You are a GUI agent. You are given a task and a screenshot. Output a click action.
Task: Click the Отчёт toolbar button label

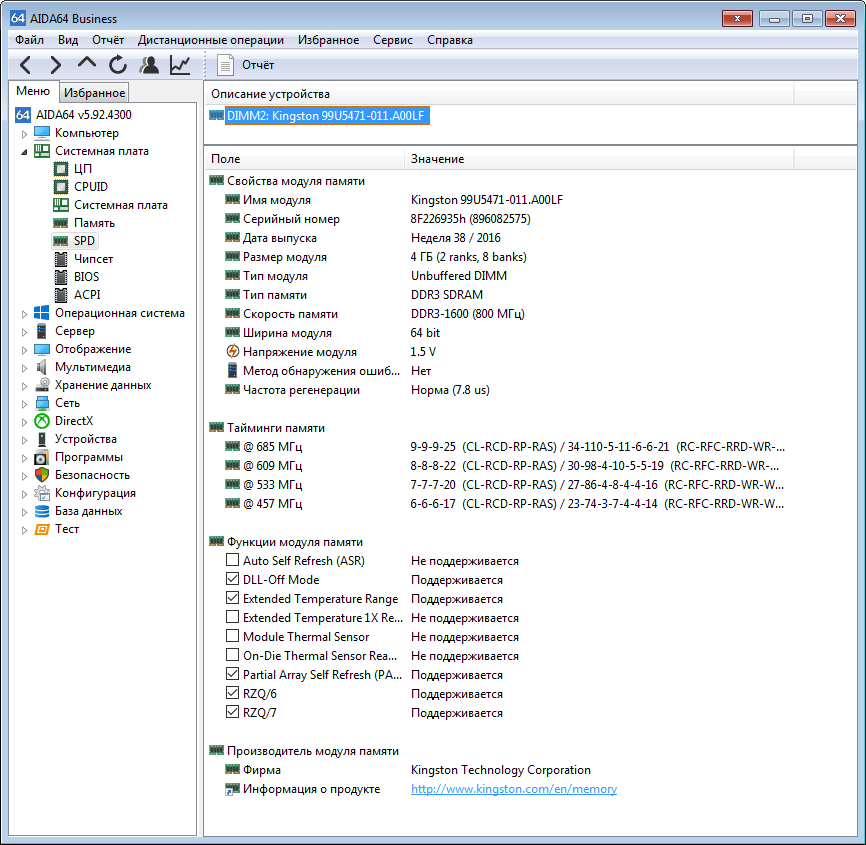pyautogui.click(x=258, y=65)
